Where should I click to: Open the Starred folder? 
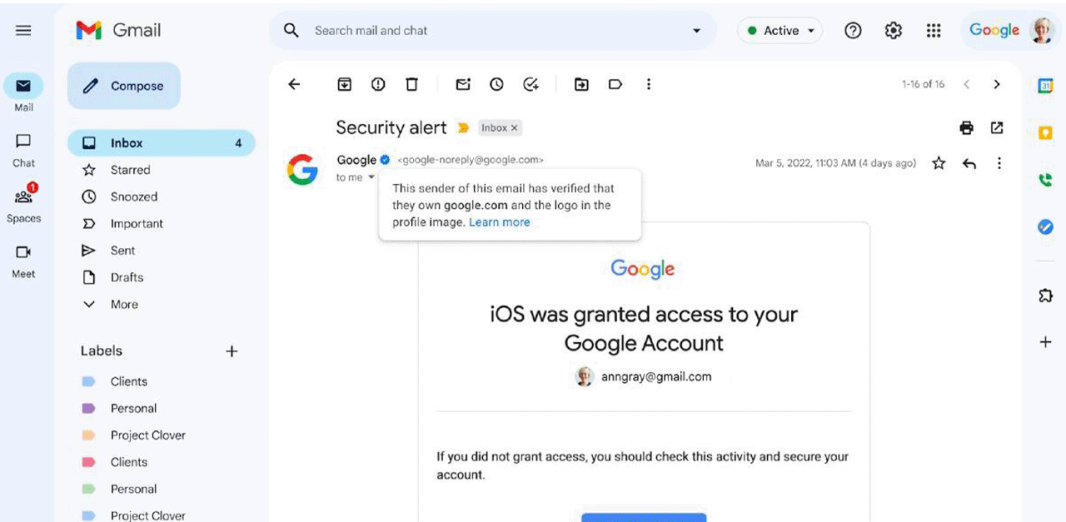[131, 170]
